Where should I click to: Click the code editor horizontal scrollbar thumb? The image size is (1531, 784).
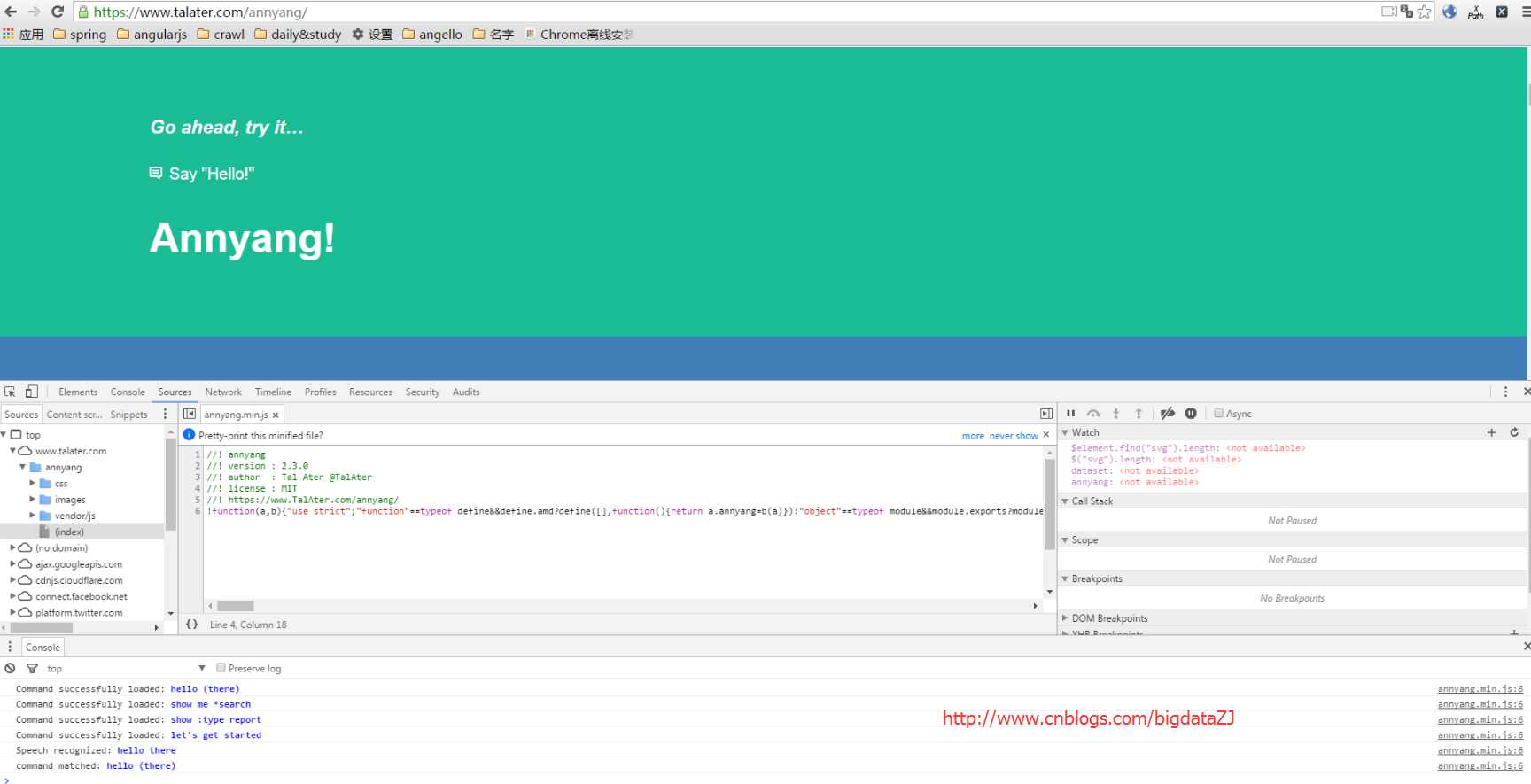click(236, 606)
